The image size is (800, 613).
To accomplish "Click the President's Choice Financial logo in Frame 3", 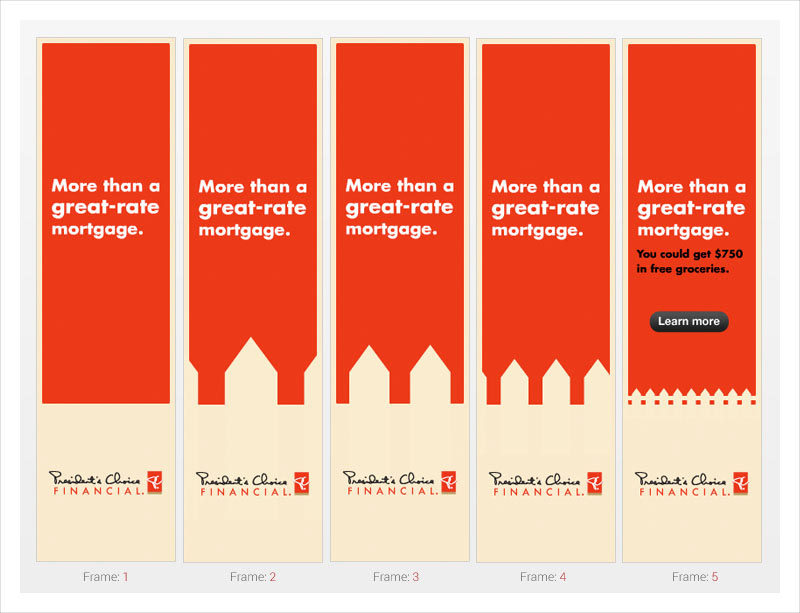I will click(x=399, y=482).
